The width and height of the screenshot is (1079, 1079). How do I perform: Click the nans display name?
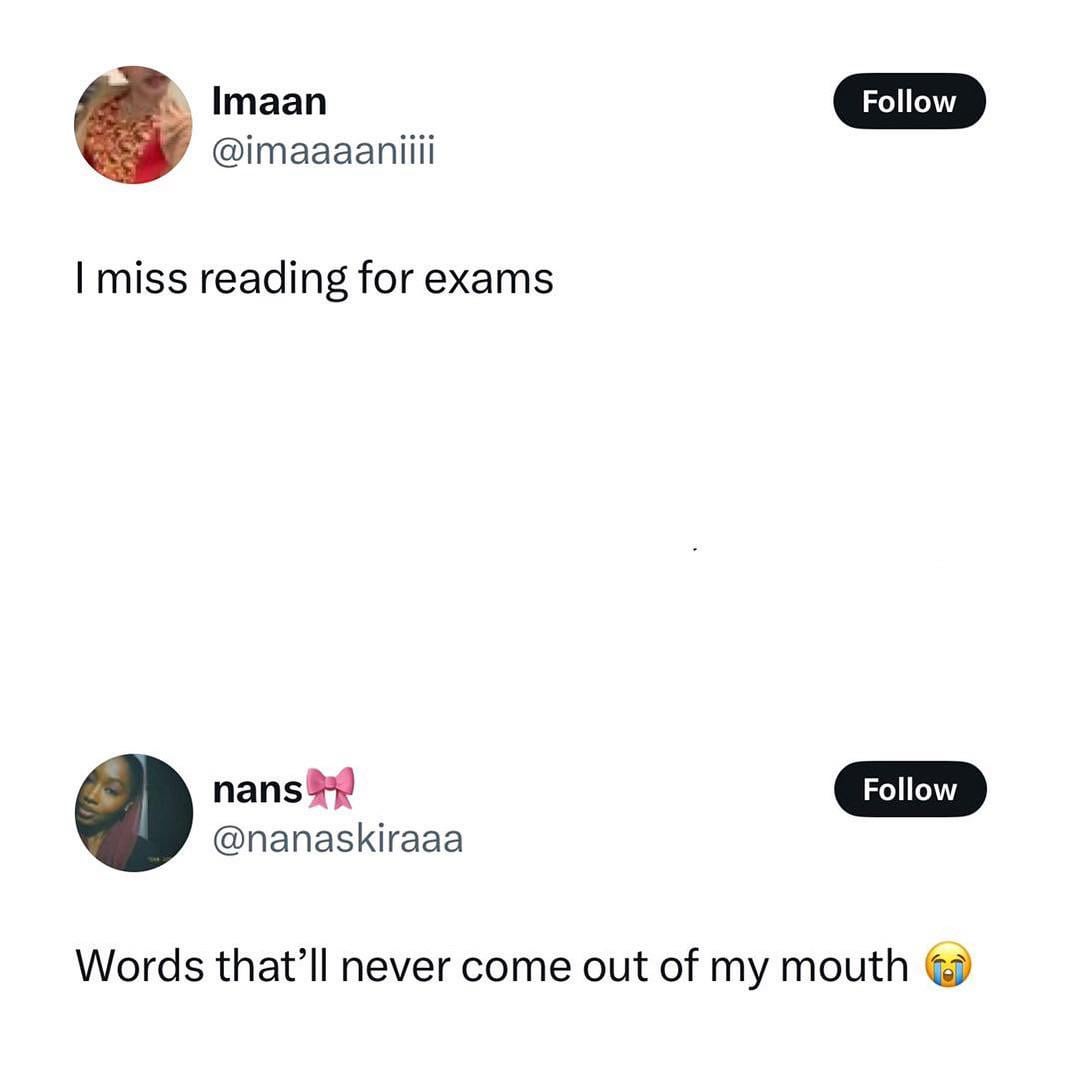point(257,790)
